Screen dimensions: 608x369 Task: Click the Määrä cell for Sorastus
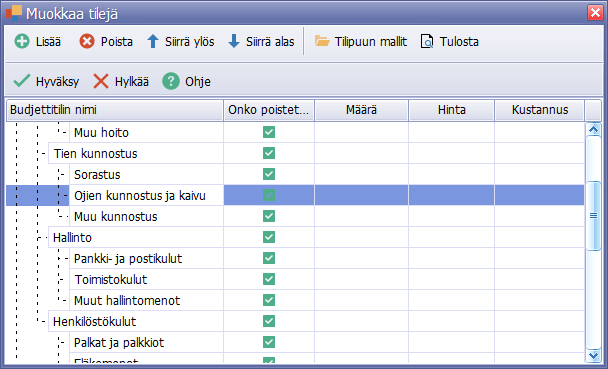(361, 174)
